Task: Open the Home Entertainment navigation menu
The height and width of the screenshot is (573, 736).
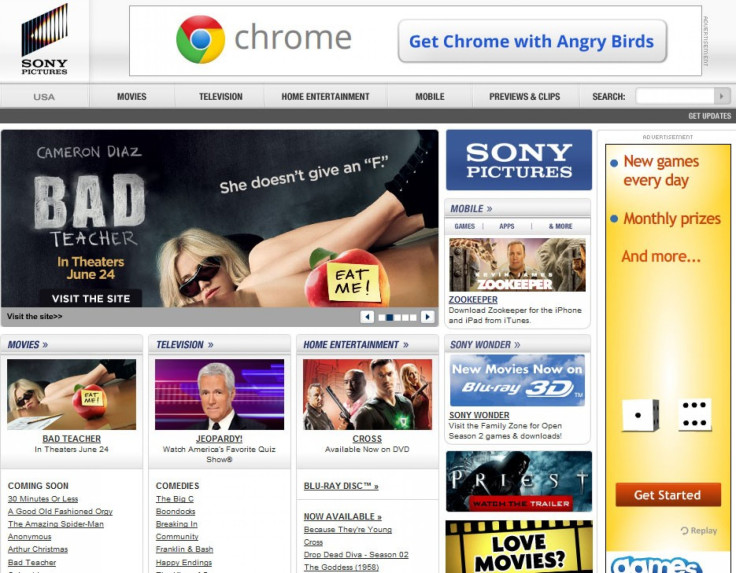Action: click(325, 96)
